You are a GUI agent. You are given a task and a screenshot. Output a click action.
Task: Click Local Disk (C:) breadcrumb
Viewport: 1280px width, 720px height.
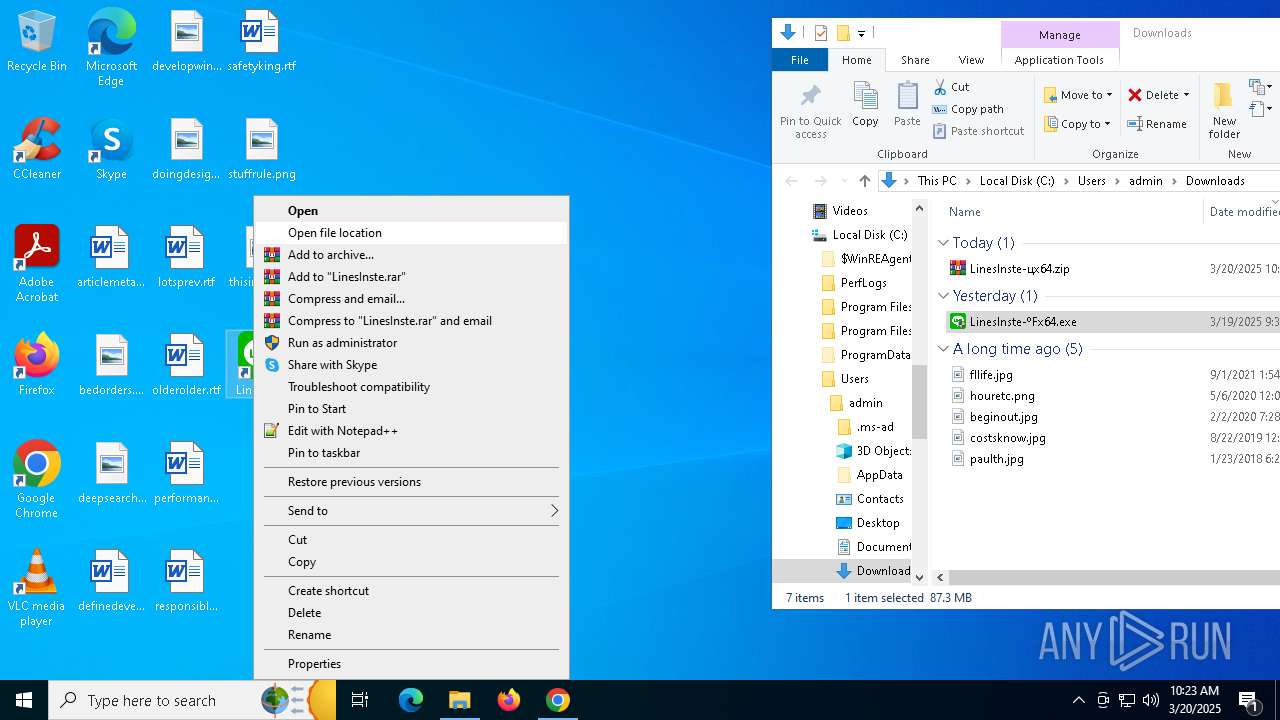1017,181
